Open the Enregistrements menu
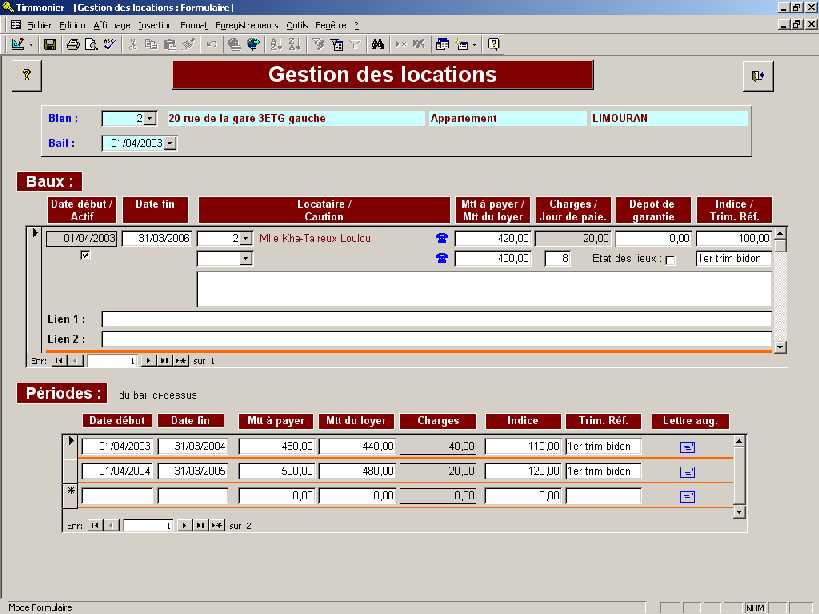This screenshot has height=614, width=819. (247, 25)
